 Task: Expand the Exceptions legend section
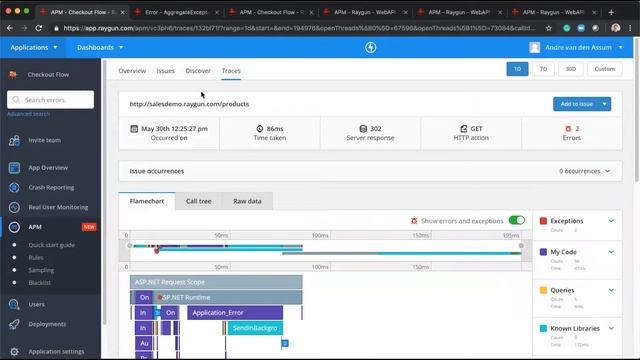[x=611, y=221]
